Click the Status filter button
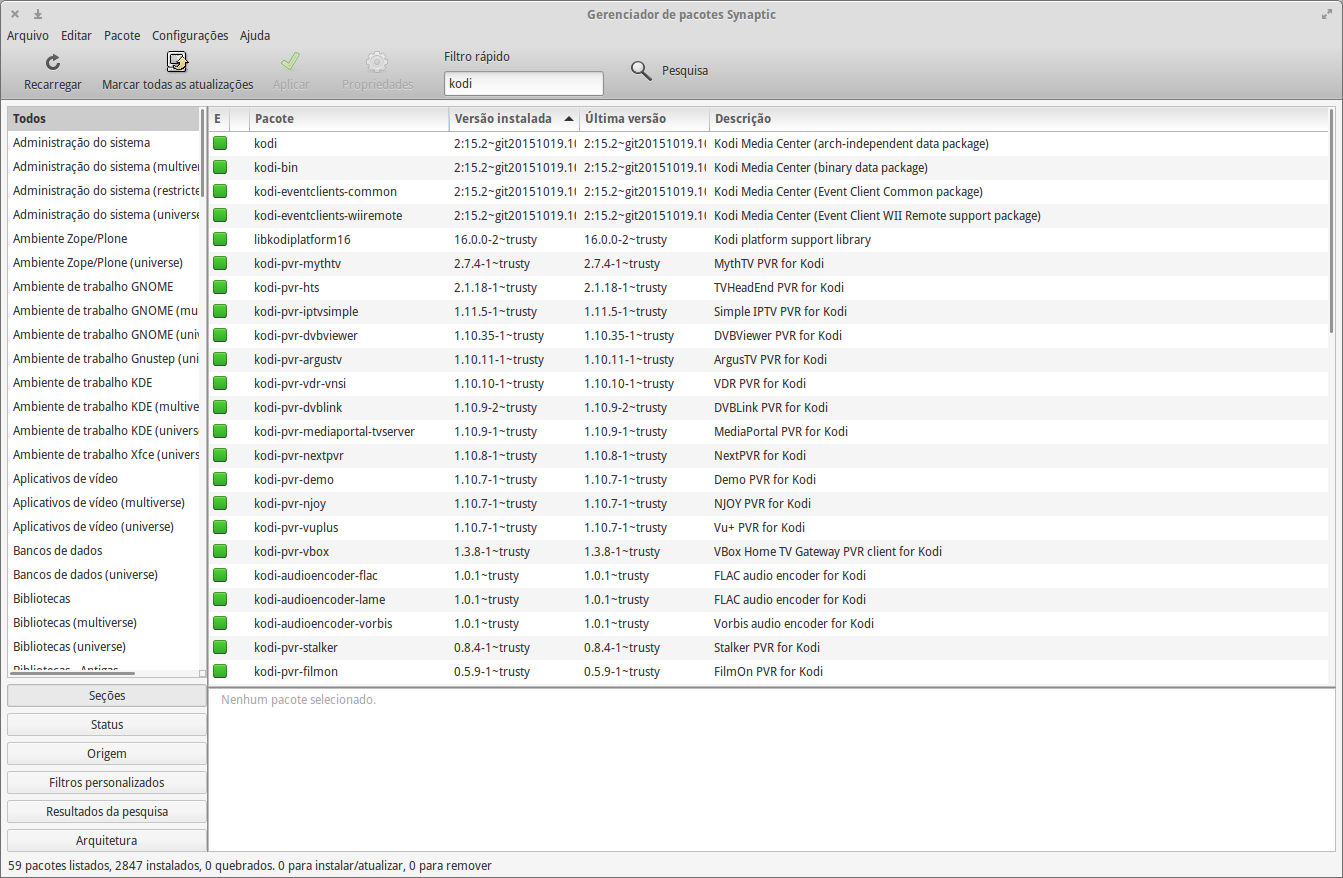 (x=107, y=724)
